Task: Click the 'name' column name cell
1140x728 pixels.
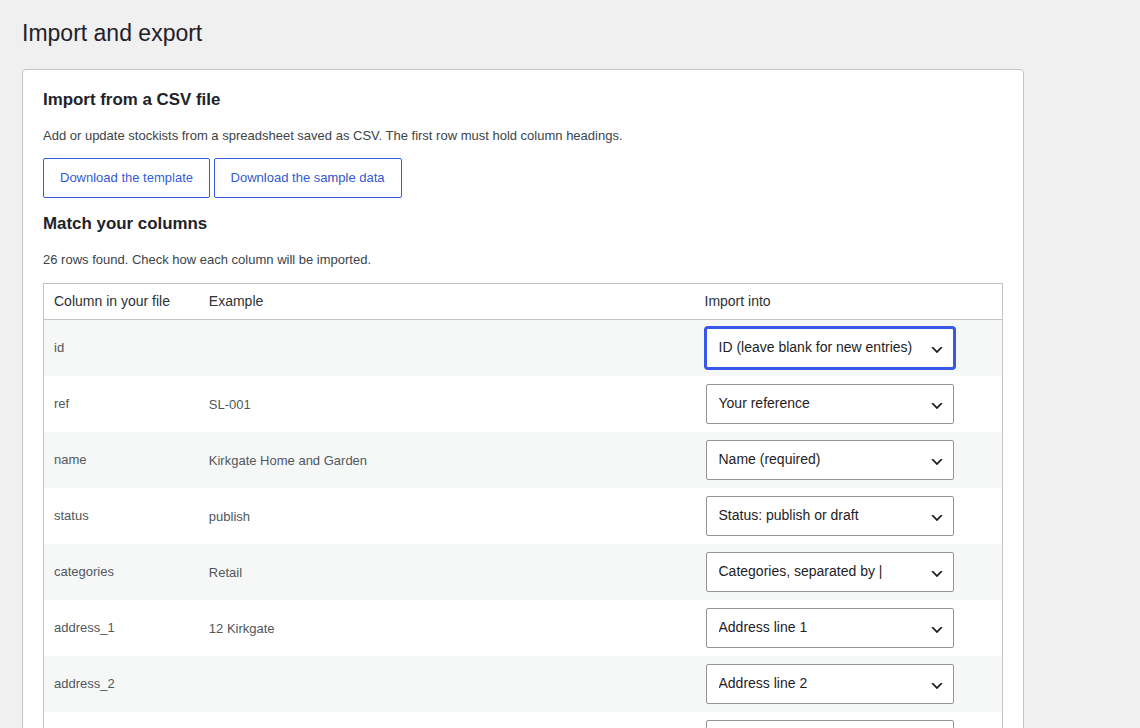Action: (70, 460)
